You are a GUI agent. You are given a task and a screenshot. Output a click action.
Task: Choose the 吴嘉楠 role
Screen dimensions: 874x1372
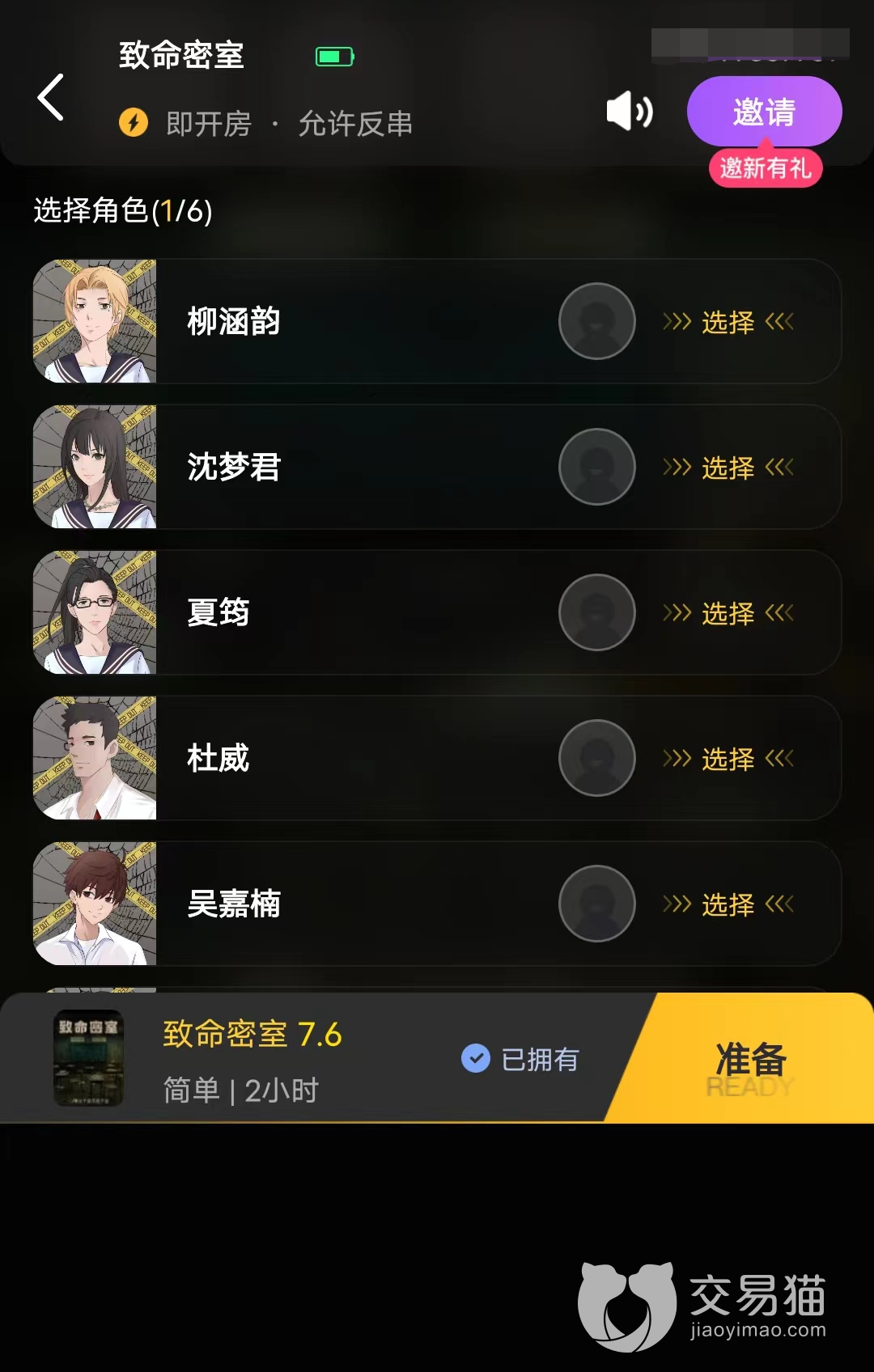tap(728, 904)
